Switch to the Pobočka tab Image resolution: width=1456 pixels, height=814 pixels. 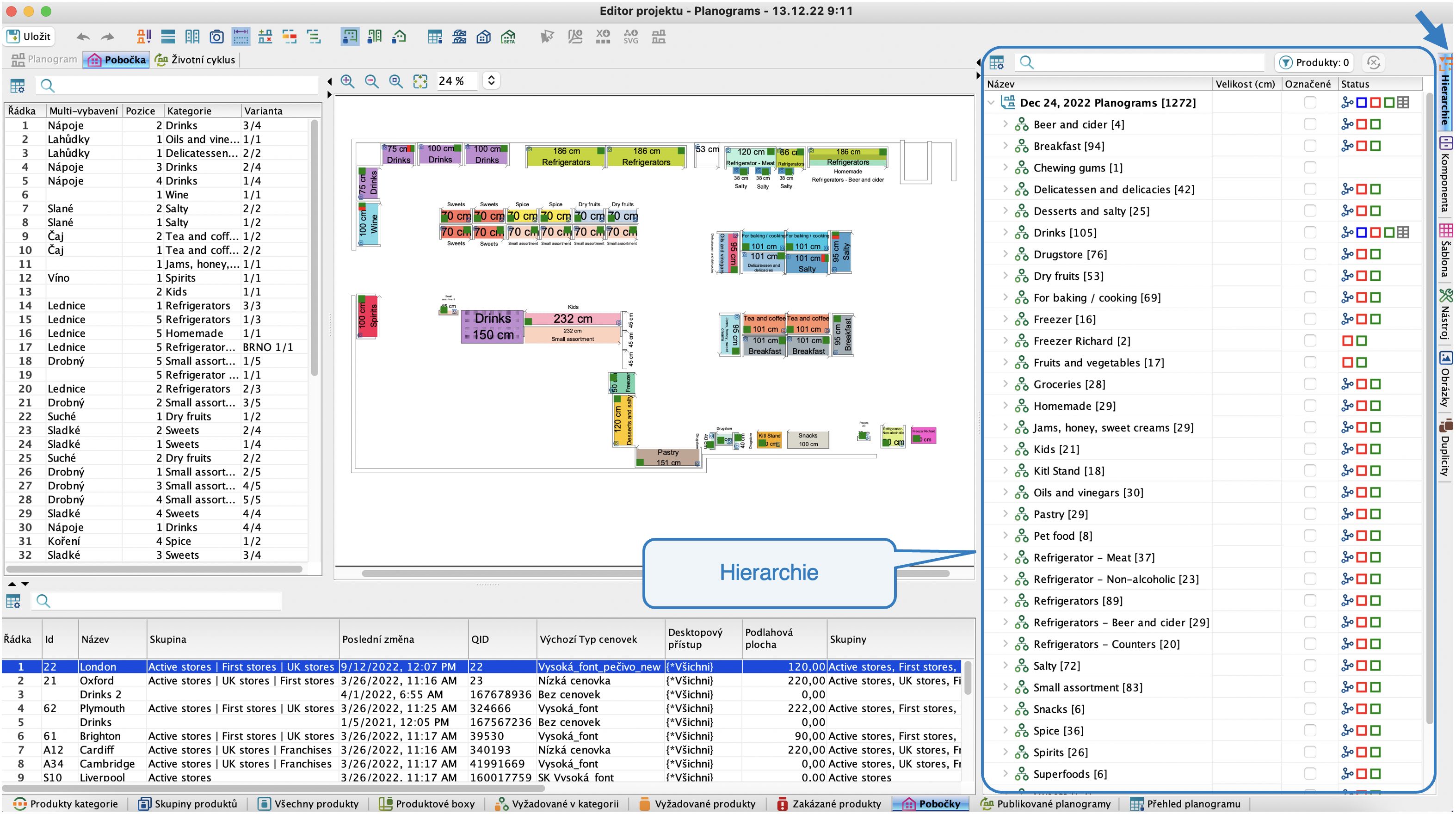click(x=117, y=60)
